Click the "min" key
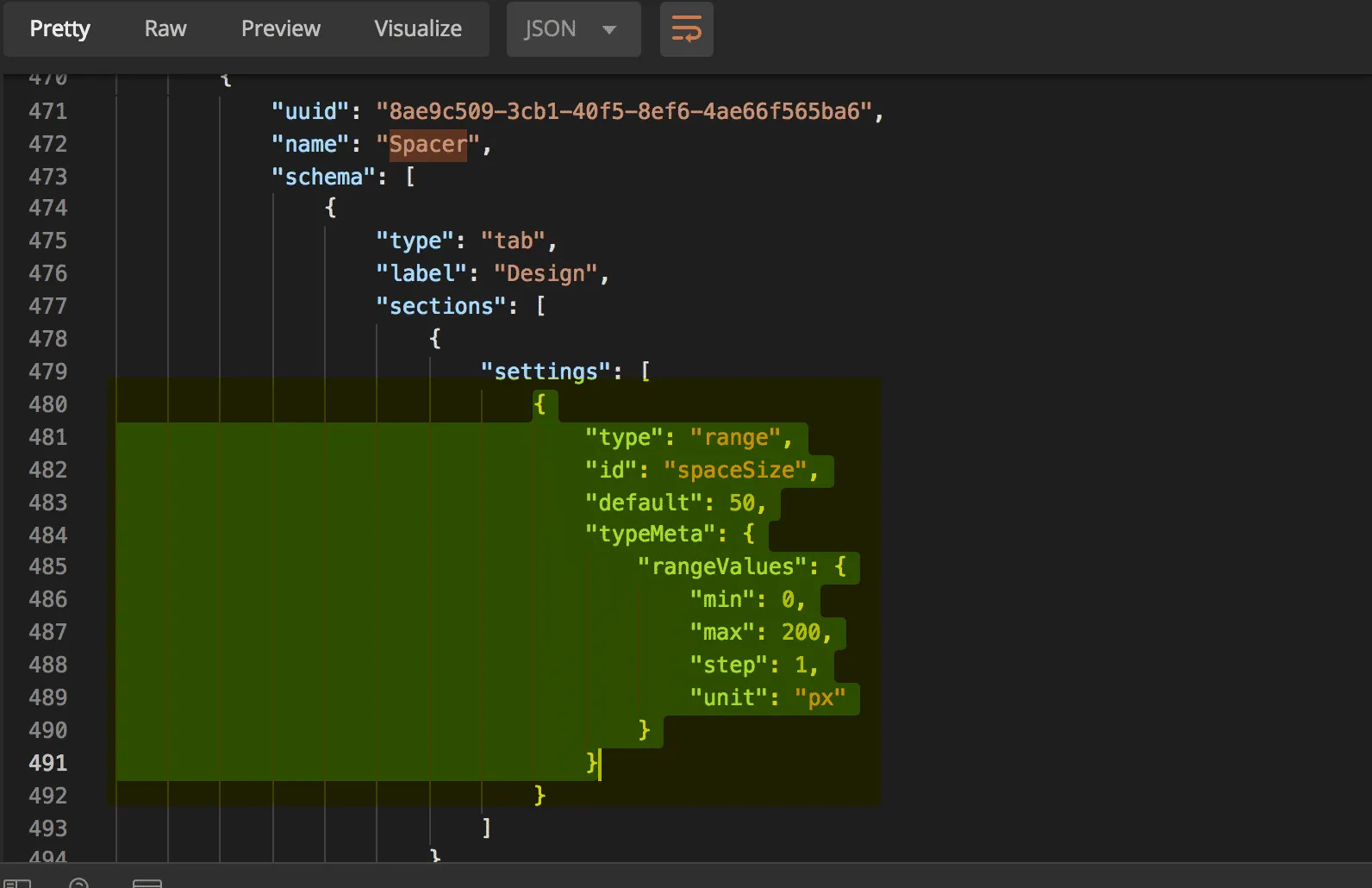Image resolution: width=1372 pixels, height=888 pixels. 722,599
